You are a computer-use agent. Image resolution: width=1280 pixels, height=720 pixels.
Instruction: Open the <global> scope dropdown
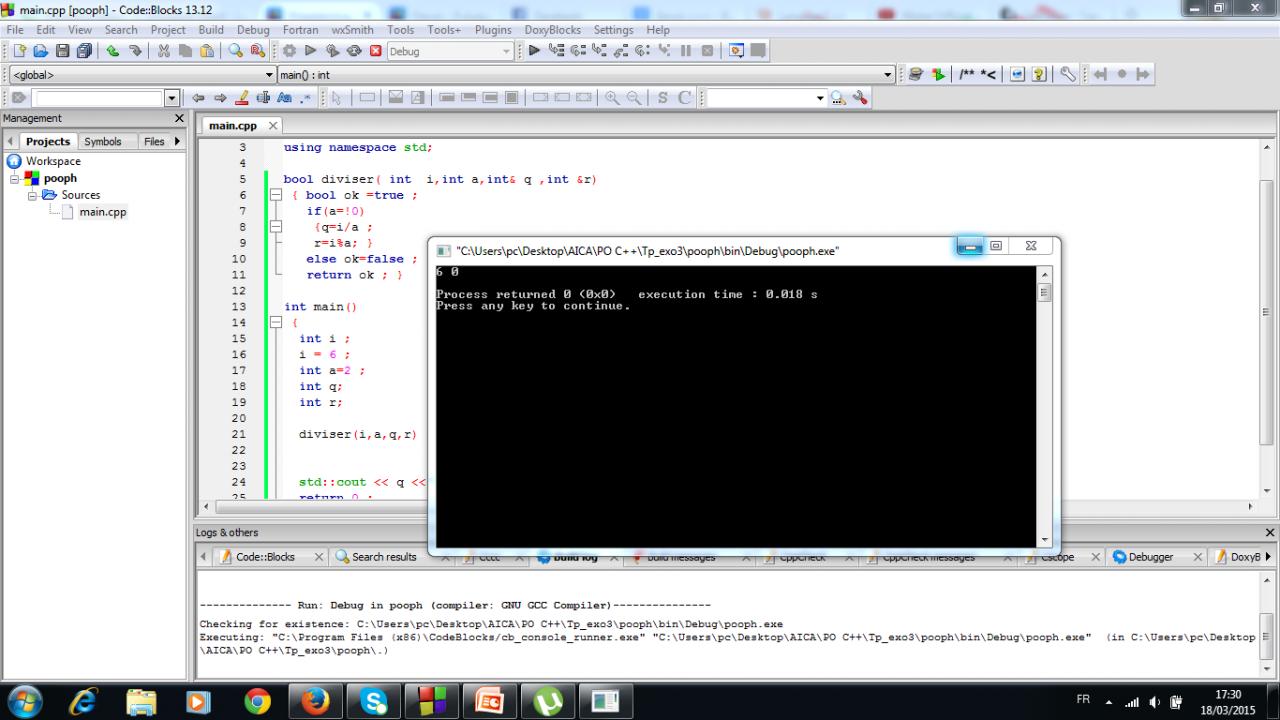pos(268,75)
